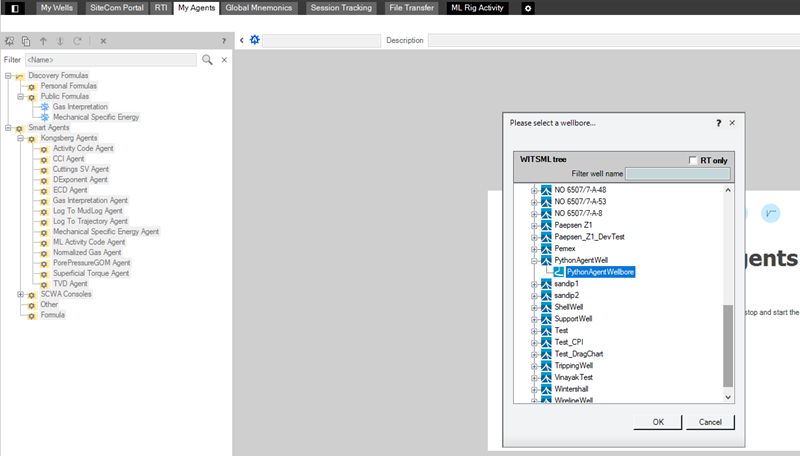The height and width of the screenshot is (456, 800).
Task: Enable the RT only checkbox
Action: click(x=692, y=160)
